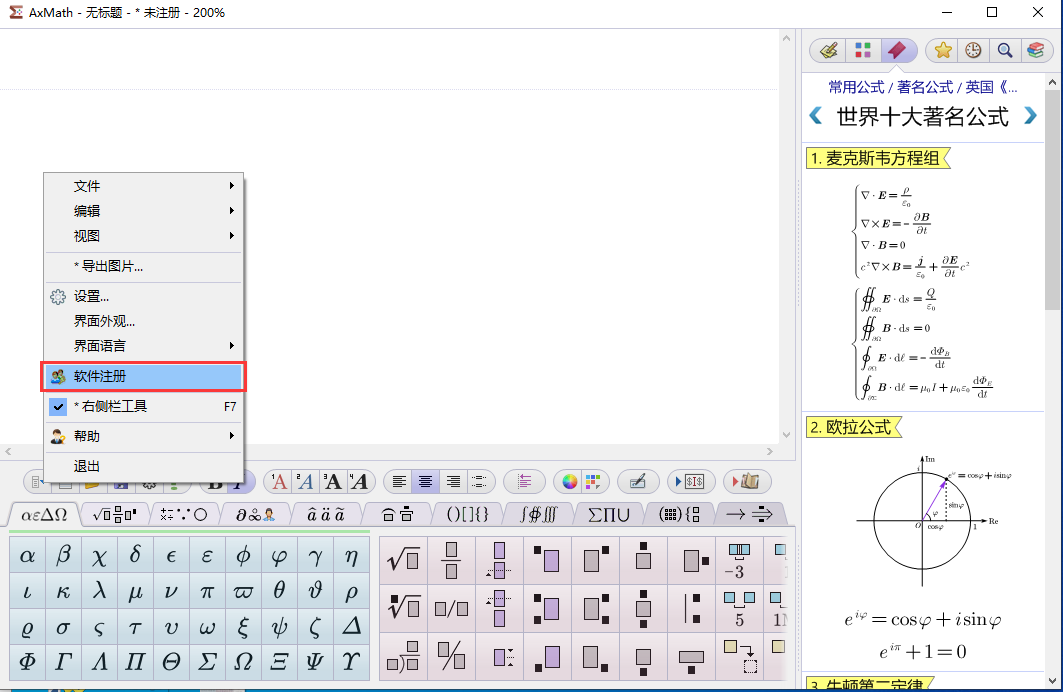Expand the 文件 submenu
1063x692 pixels.
(x=143, y=186)
